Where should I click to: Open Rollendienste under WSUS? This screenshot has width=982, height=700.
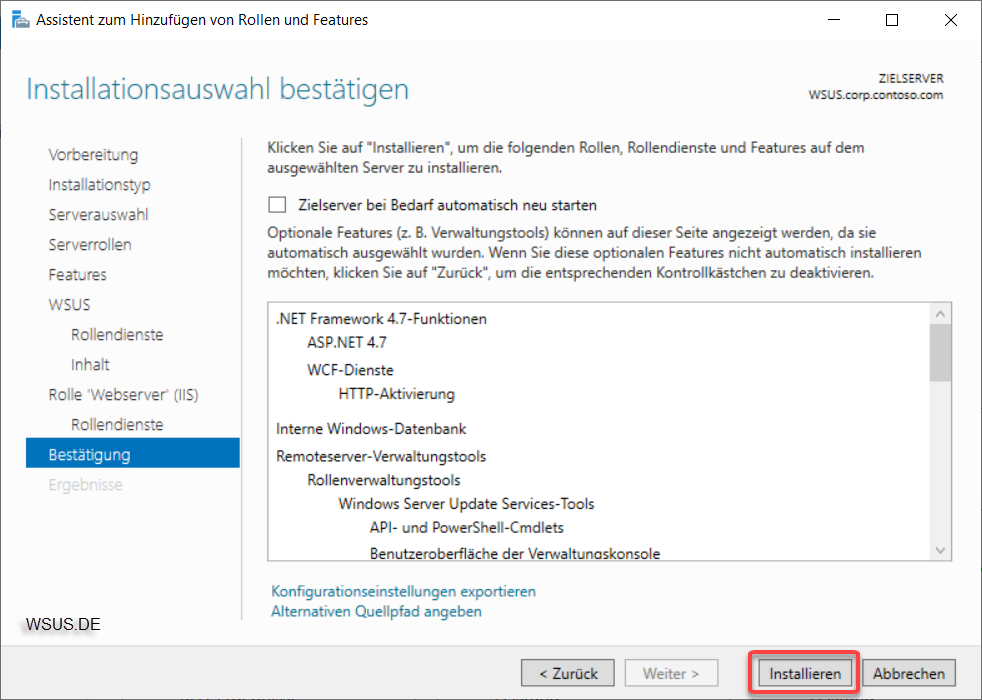pyautogui.click(x=117, y=335)
